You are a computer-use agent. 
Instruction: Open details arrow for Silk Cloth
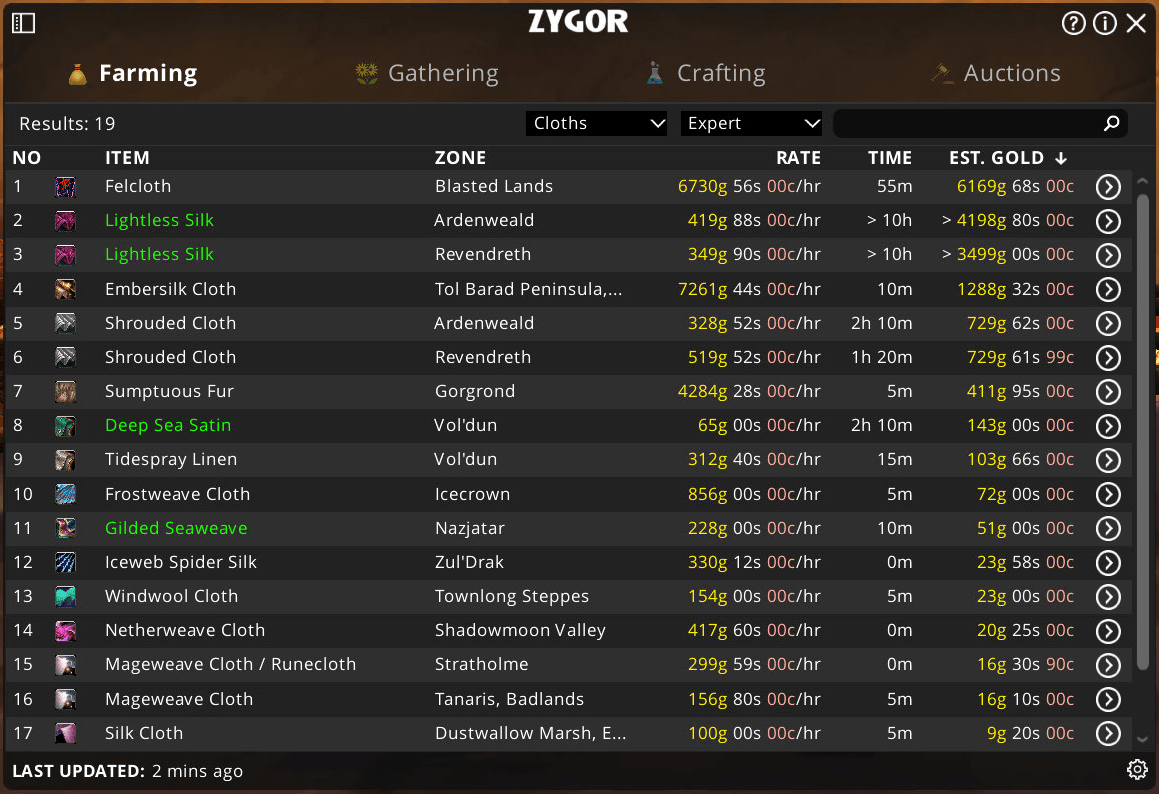point(1108,733)
